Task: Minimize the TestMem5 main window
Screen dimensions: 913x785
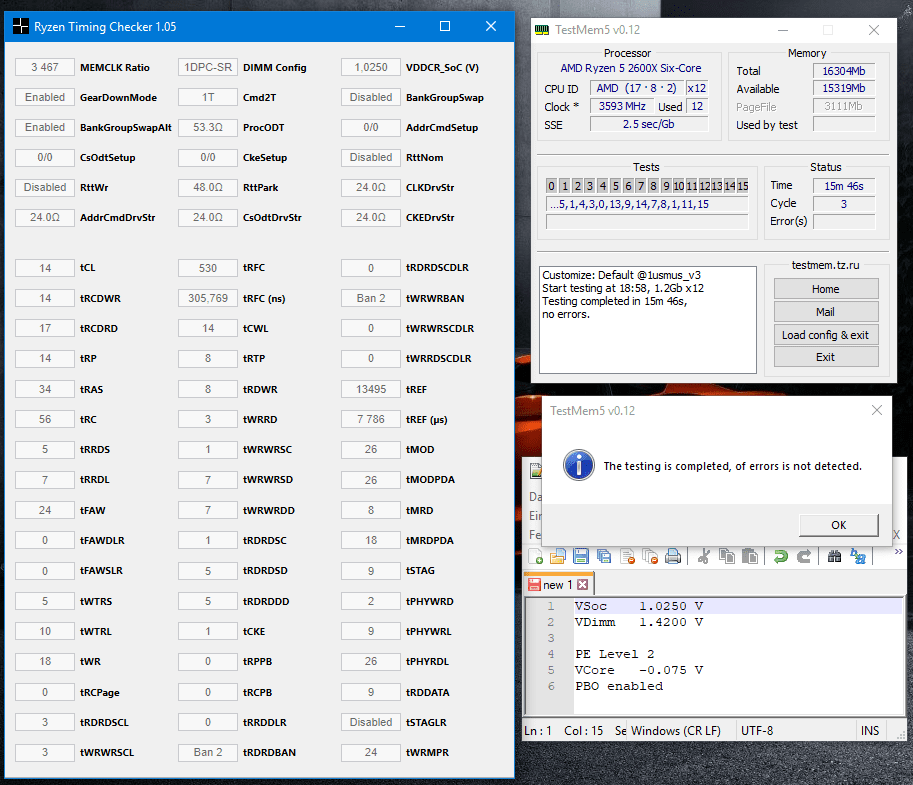Action: point(783,30)
